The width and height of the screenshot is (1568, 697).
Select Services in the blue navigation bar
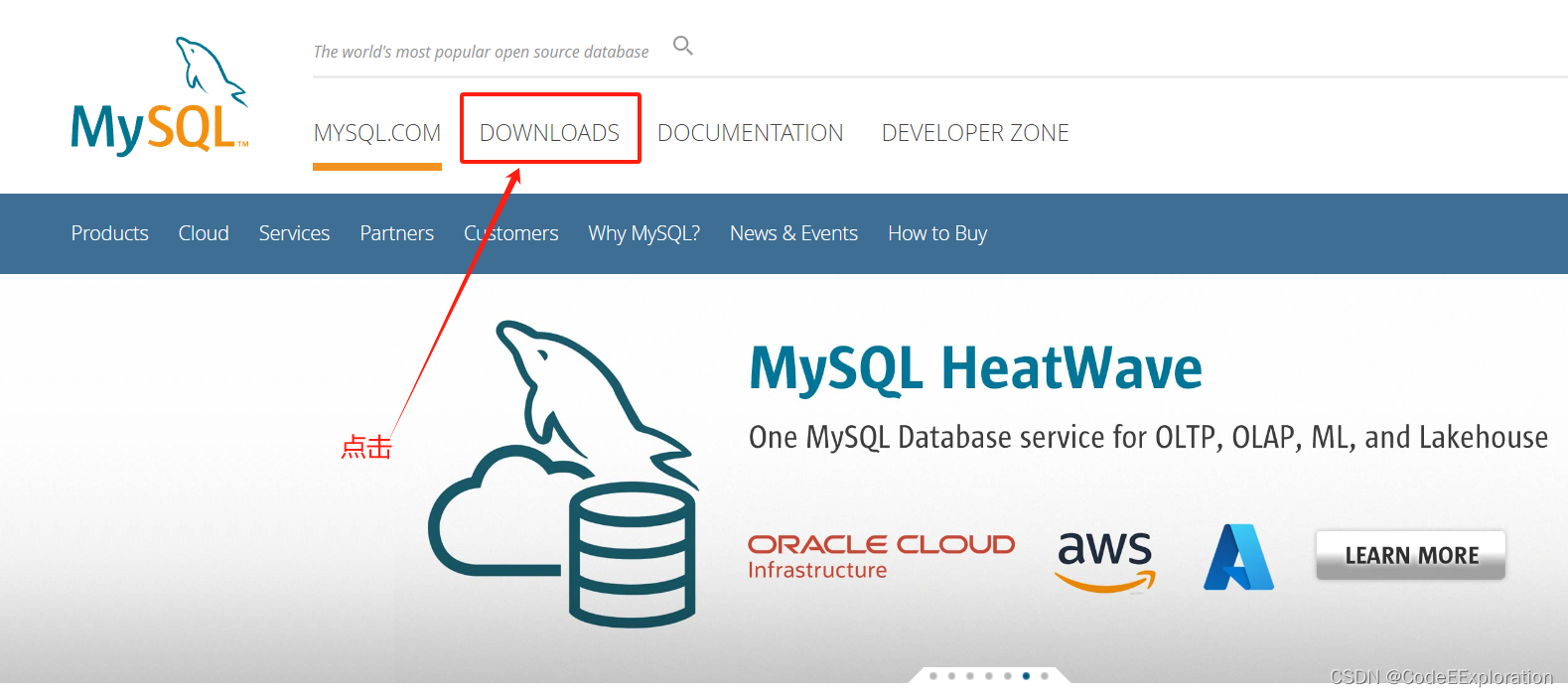(294, 233)
